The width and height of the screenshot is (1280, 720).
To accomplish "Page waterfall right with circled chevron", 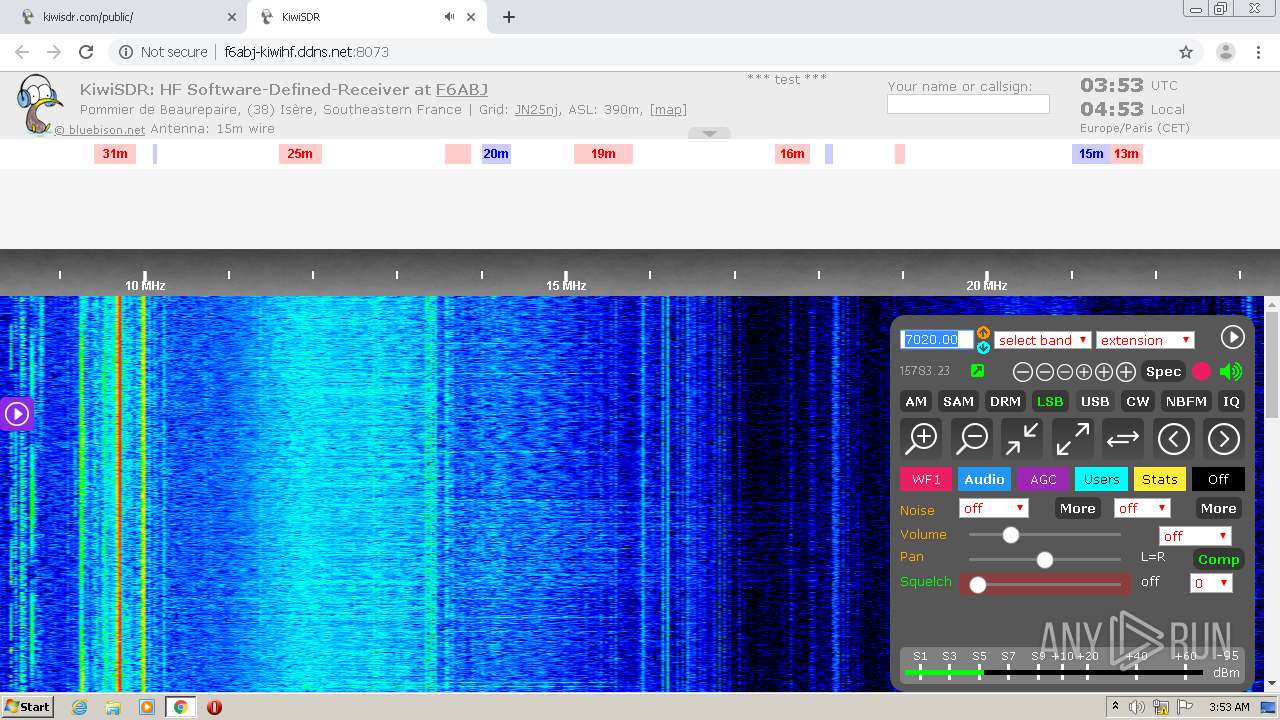I will [1223, 438].
